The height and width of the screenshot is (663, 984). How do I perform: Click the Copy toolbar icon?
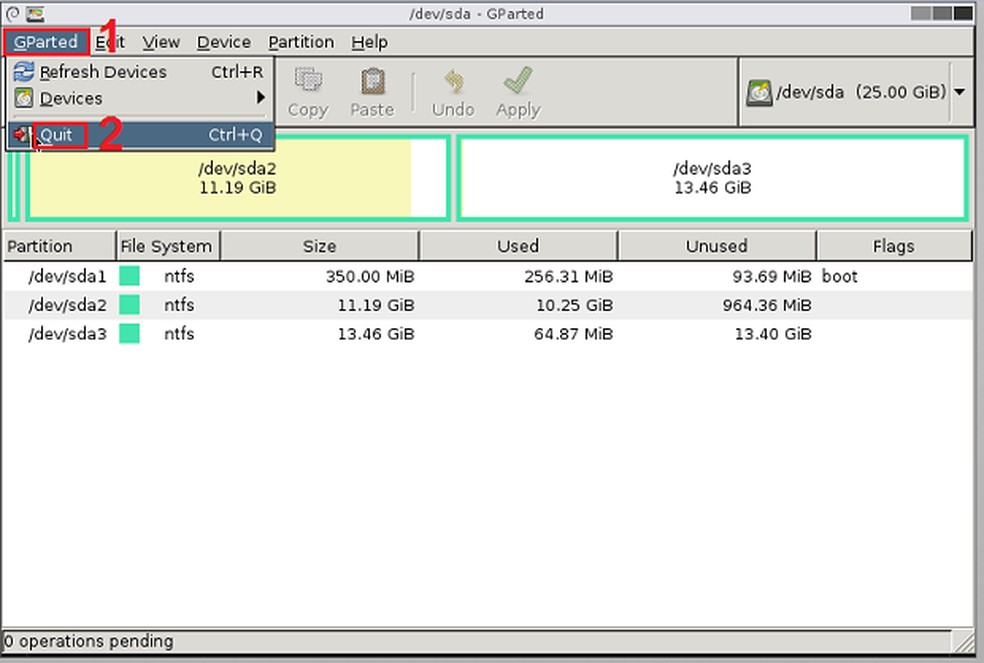[x=308, y=81]
